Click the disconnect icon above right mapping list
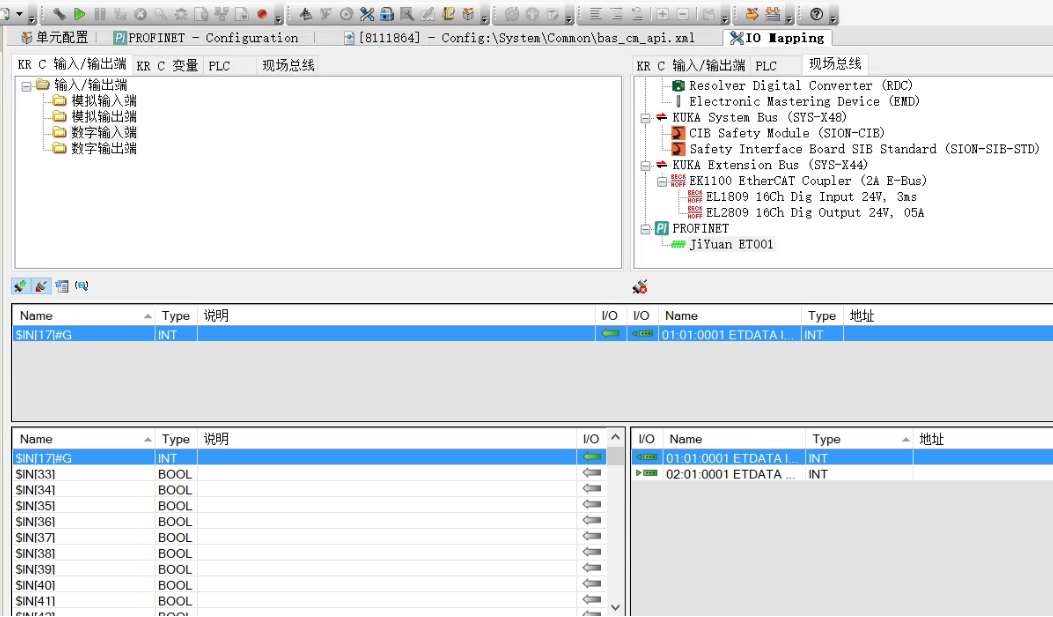Viewport: 1053px width, 617px height. 640,287
